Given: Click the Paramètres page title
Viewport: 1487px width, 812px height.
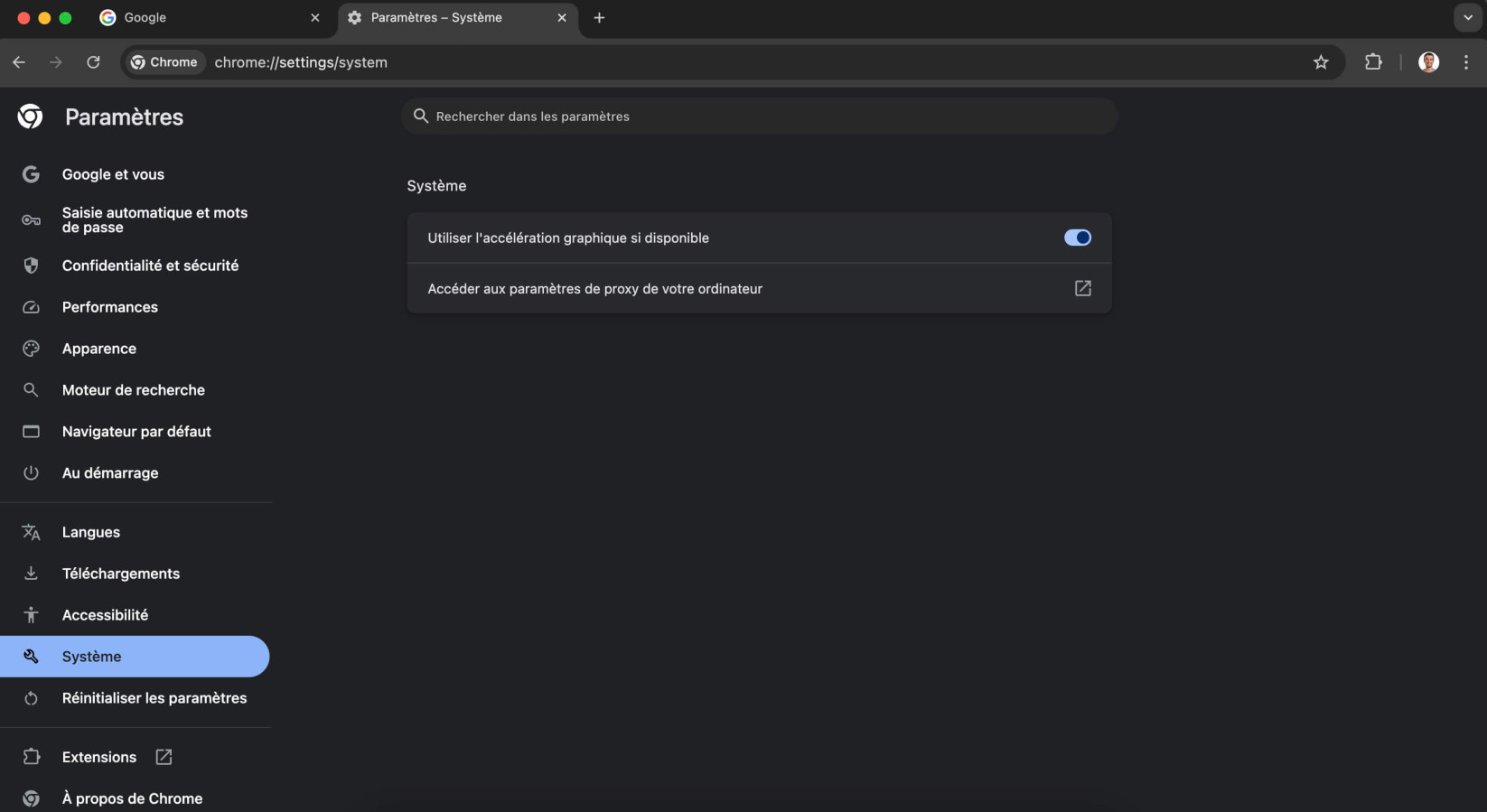Looking at the screenshot, I should 124,117.
